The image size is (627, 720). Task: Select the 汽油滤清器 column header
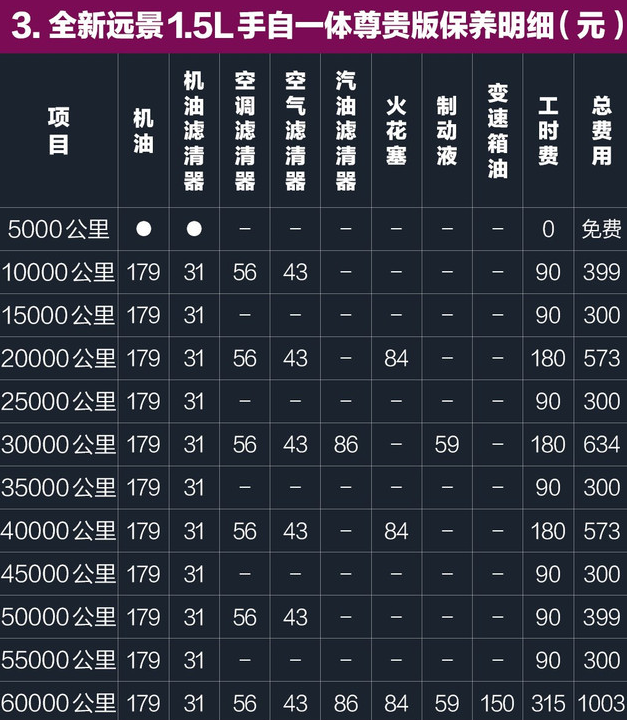point(345,131)
